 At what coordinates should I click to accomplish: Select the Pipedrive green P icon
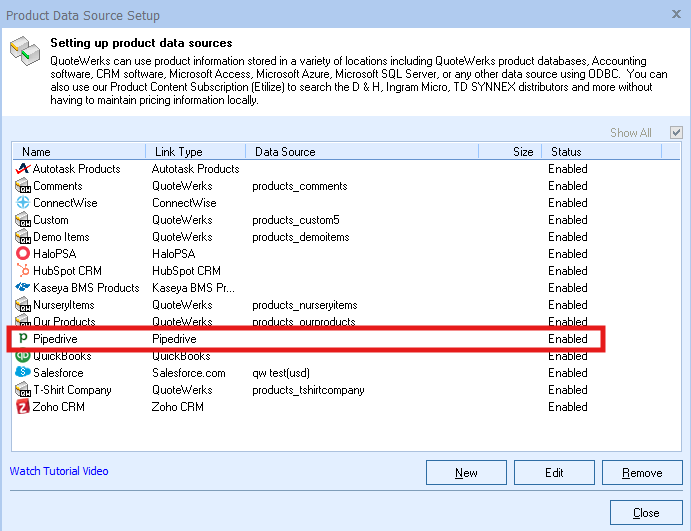tap(24, 339)
